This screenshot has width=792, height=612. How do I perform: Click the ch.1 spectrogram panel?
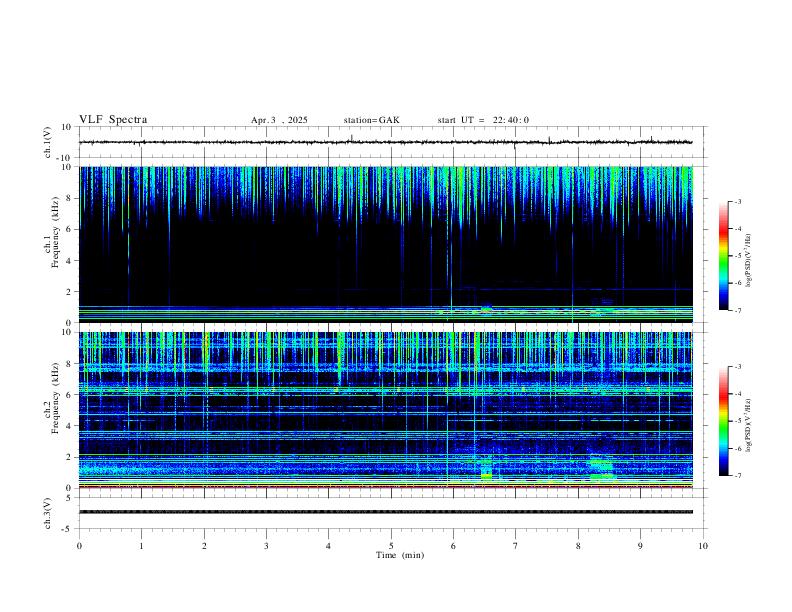[386, 244]
